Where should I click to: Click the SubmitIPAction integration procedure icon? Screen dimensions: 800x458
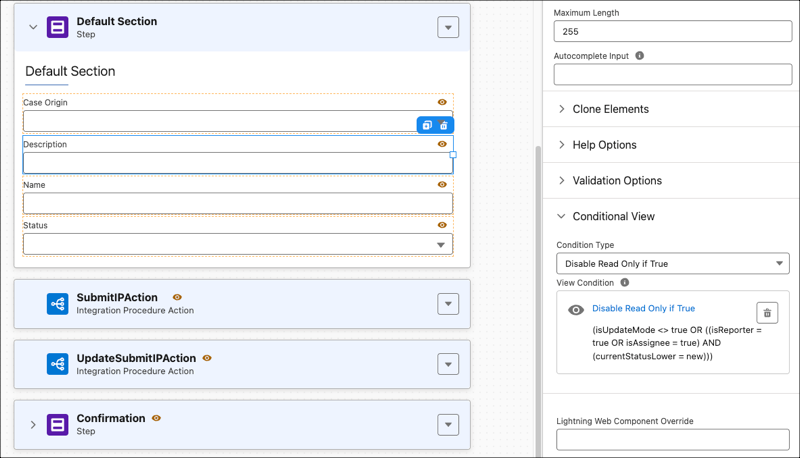point(57,304)
